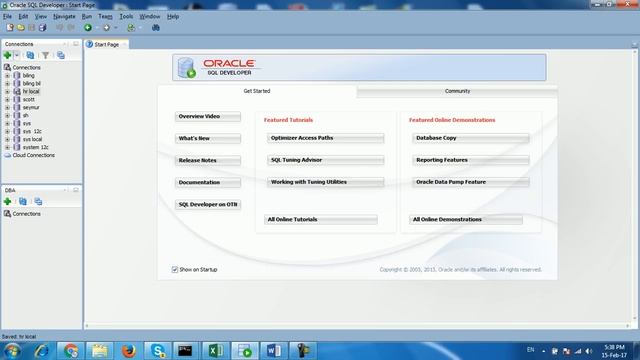This screenshot has width=640, height=360.
Task: Click the New file toolbar icon
Action: [10, 27]
